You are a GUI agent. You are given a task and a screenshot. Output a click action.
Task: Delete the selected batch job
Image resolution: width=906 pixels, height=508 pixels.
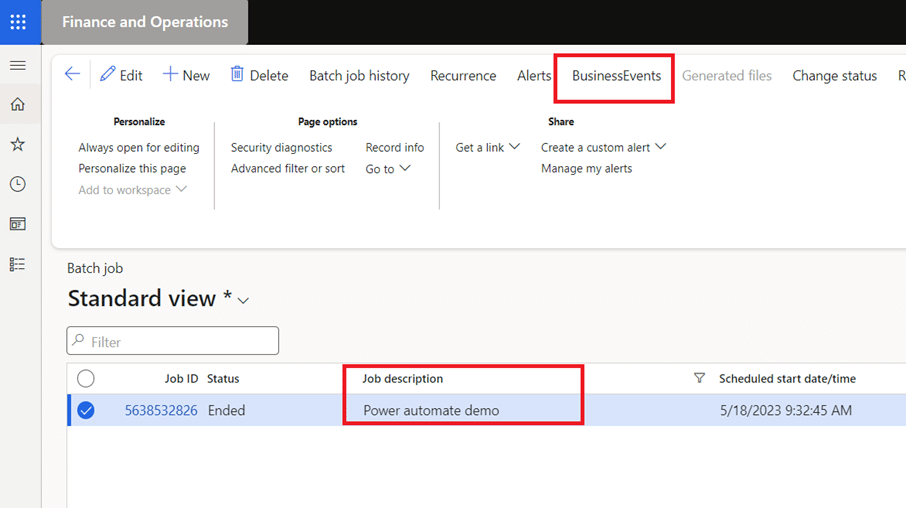pyautogui.click(x=259, y=75)
